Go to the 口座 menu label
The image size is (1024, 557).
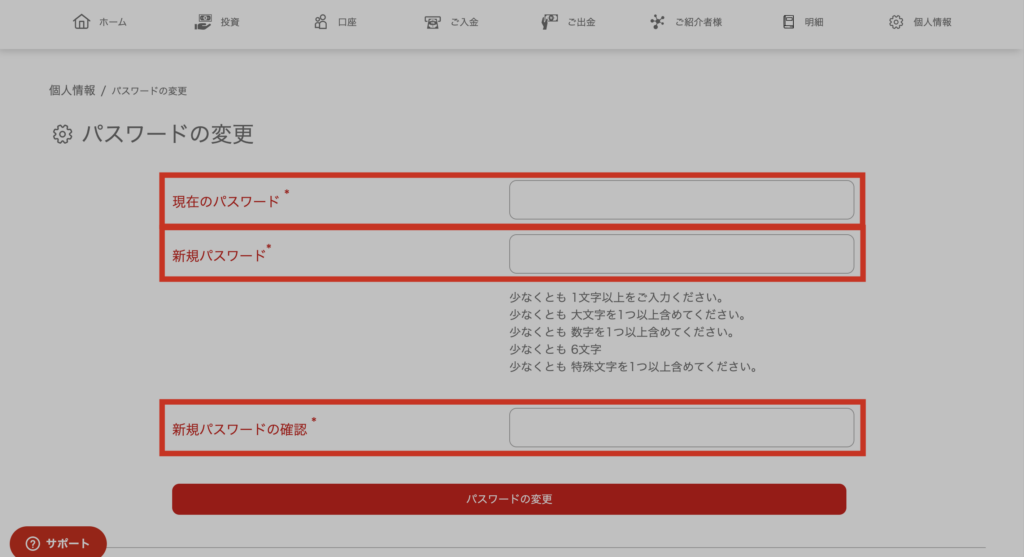(347, 22)
